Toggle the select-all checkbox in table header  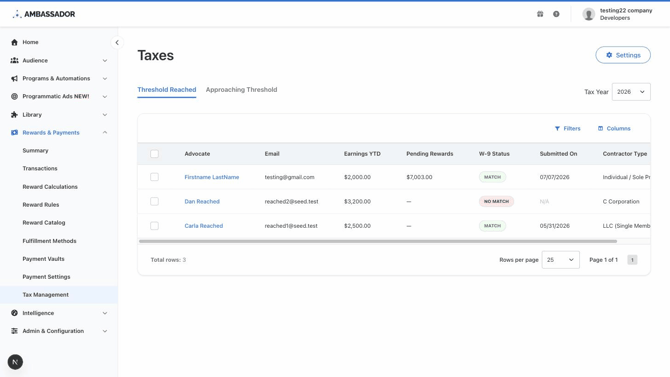point(154,154)
